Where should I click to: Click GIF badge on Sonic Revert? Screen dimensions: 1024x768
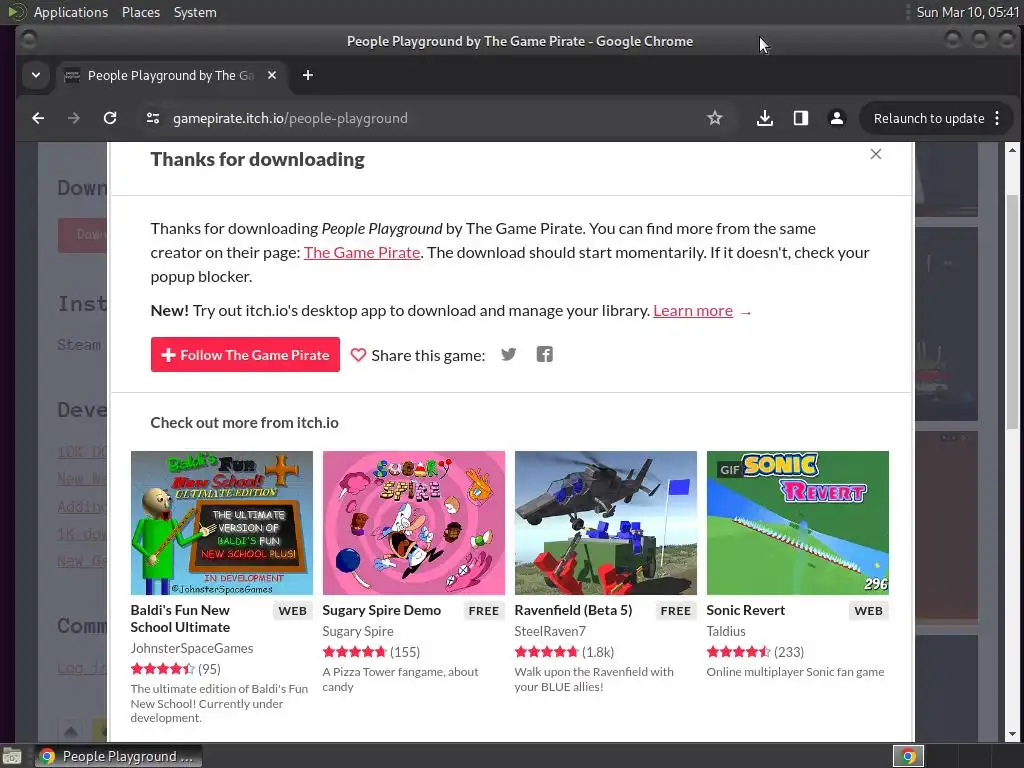pyautogui.click(x=729, y=470)
